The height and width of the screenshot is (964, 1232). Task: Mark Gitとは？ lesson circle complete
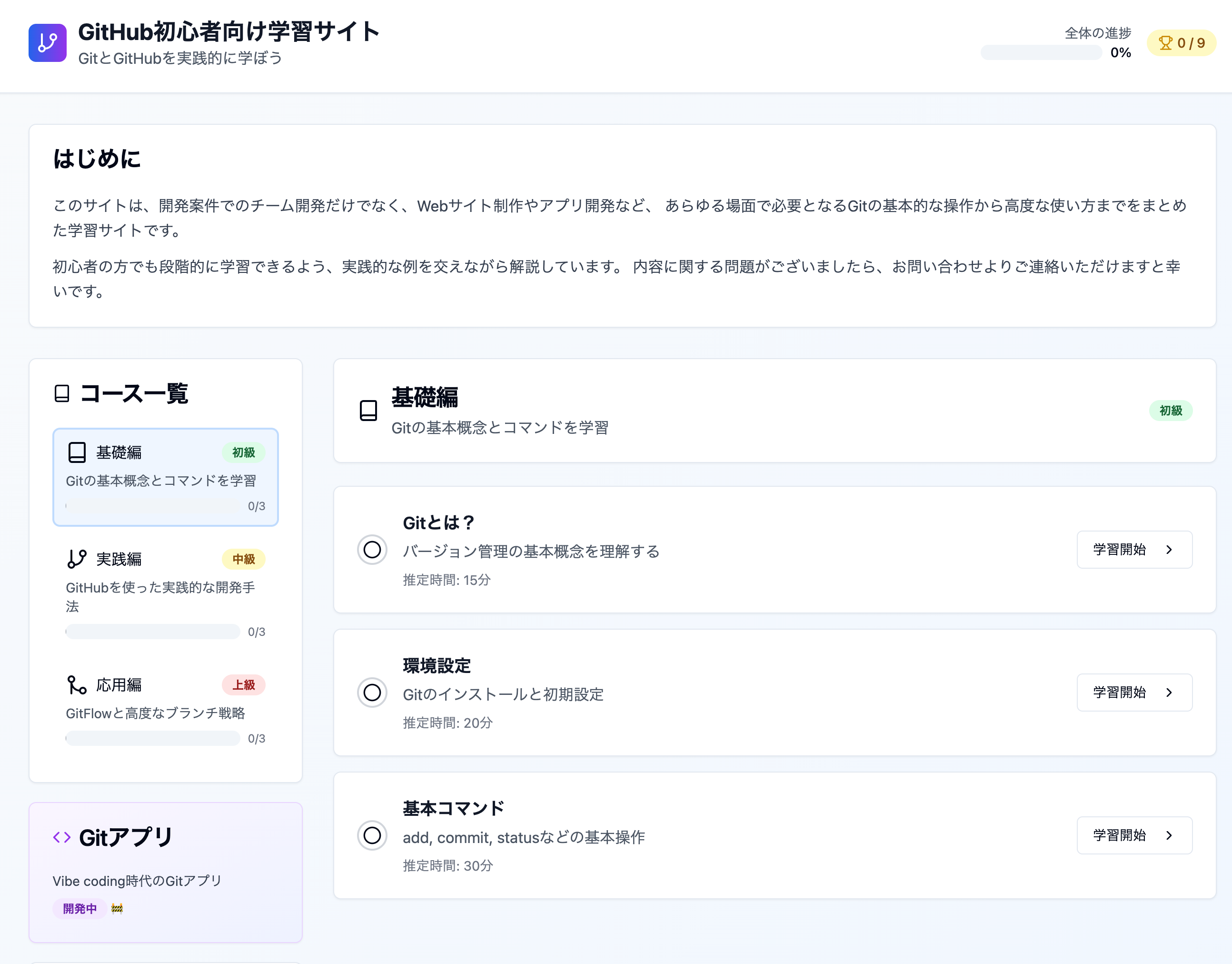click(x=372, y=549)
